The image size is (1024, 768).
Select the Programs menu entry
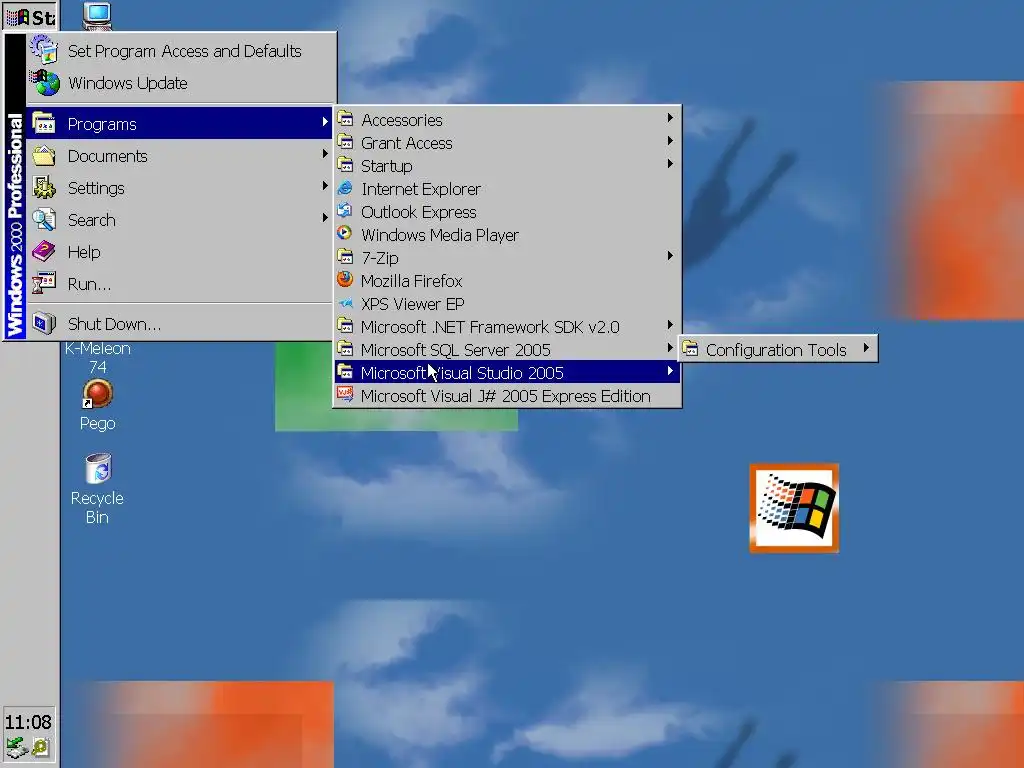180,123
